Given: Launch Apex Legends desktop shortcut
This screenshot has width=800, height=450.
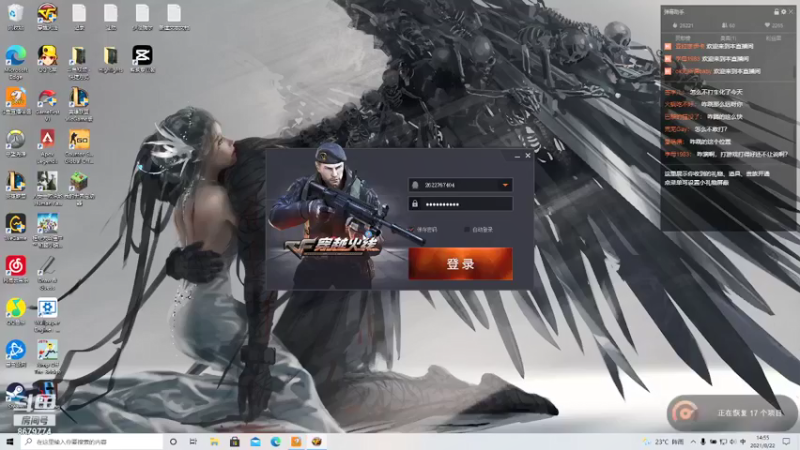Looking at the screenshot, I should 47,139.
